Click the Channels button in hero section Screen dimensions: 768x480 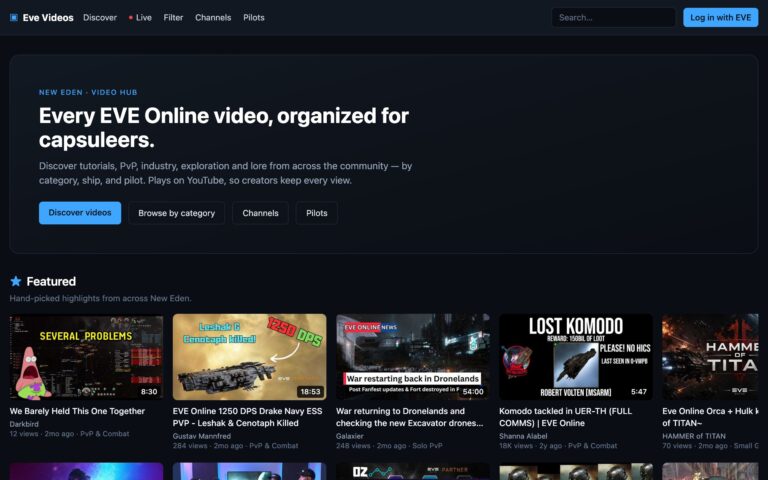[260, 213]
